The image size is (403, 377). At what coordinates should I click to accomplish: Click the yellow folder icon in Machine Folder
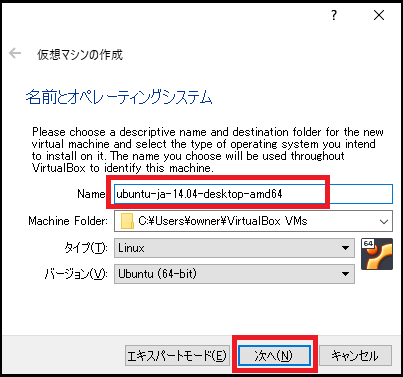click(x=127, y=221)
